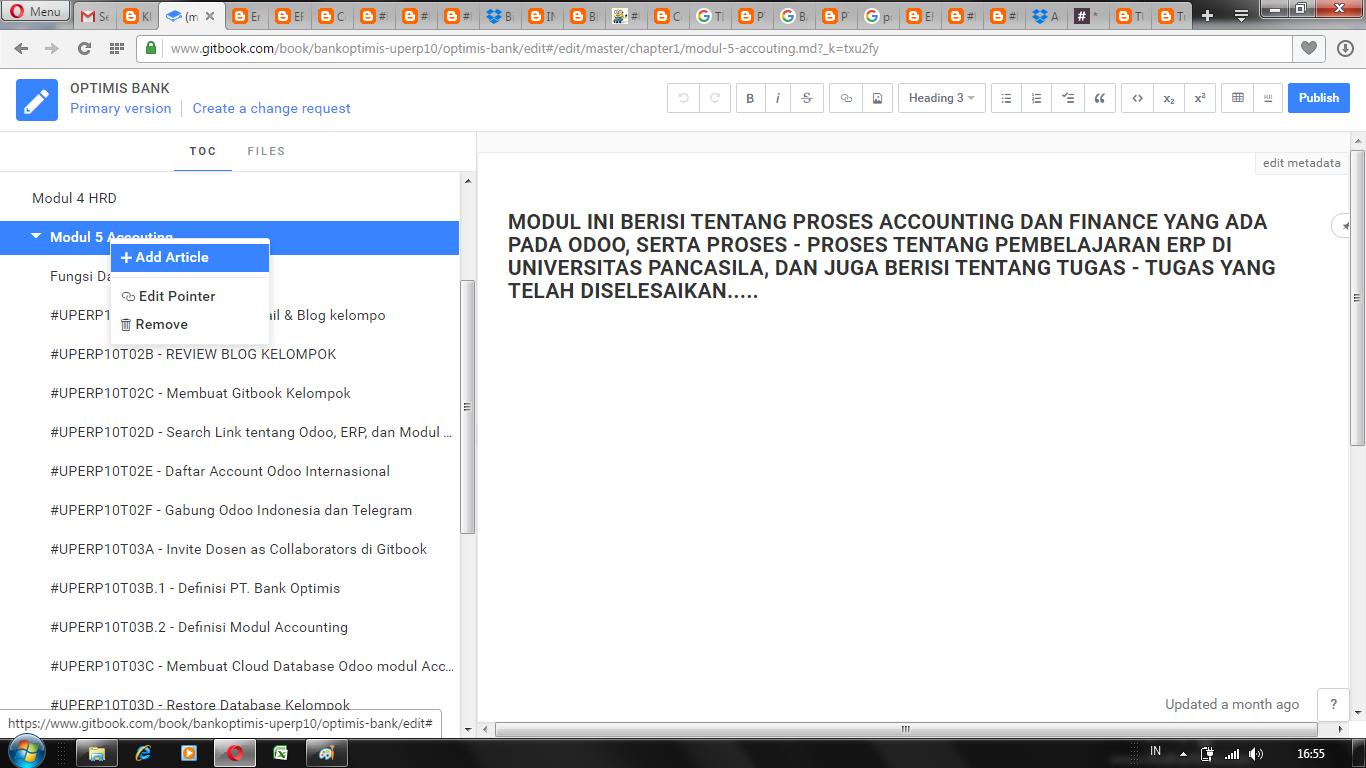Switch to the TOC tab
This screenshot has width=1366, height=768.
click(203, 151)
